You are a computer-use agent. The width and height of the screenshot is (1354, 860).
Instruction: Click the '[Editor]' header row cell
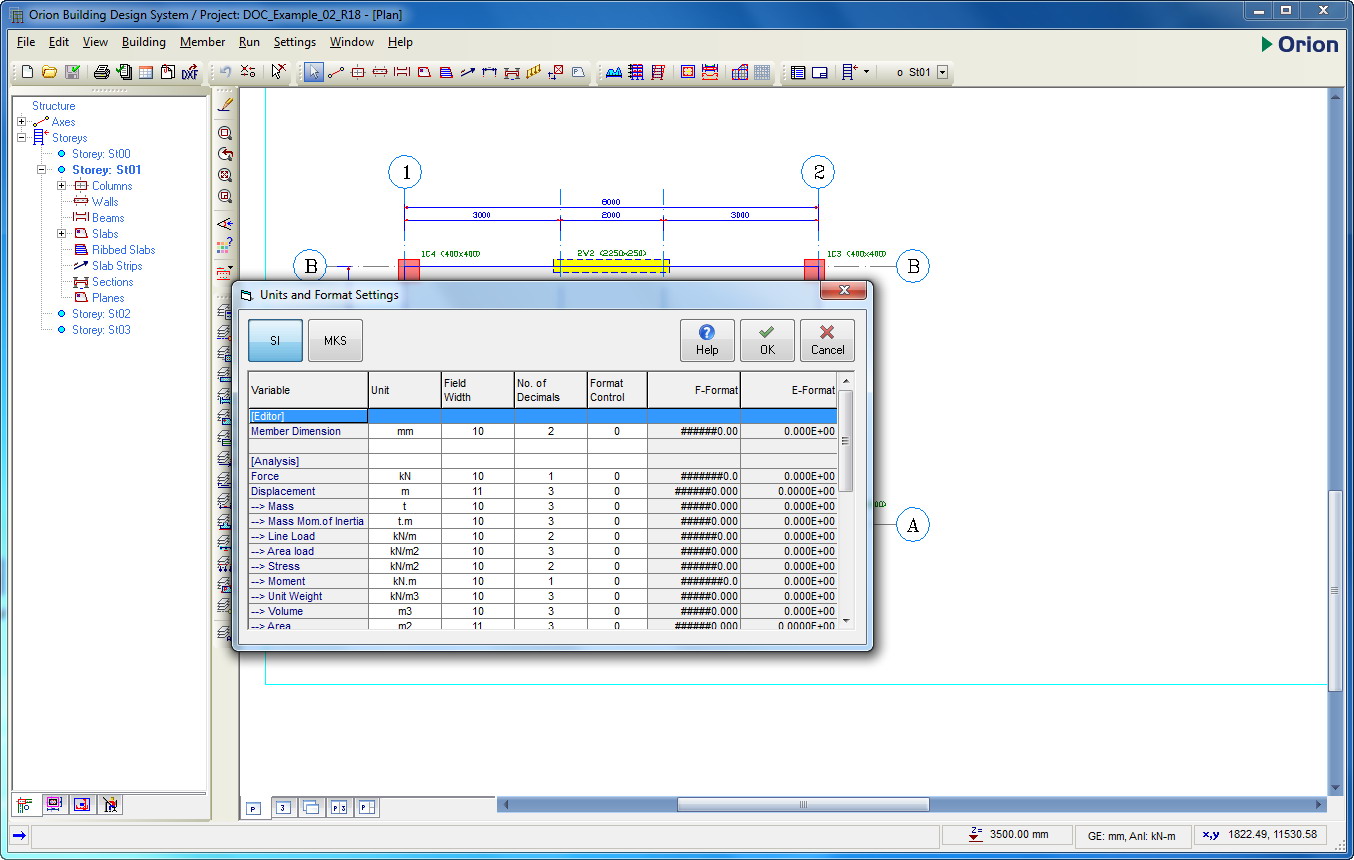coord(308,416)
